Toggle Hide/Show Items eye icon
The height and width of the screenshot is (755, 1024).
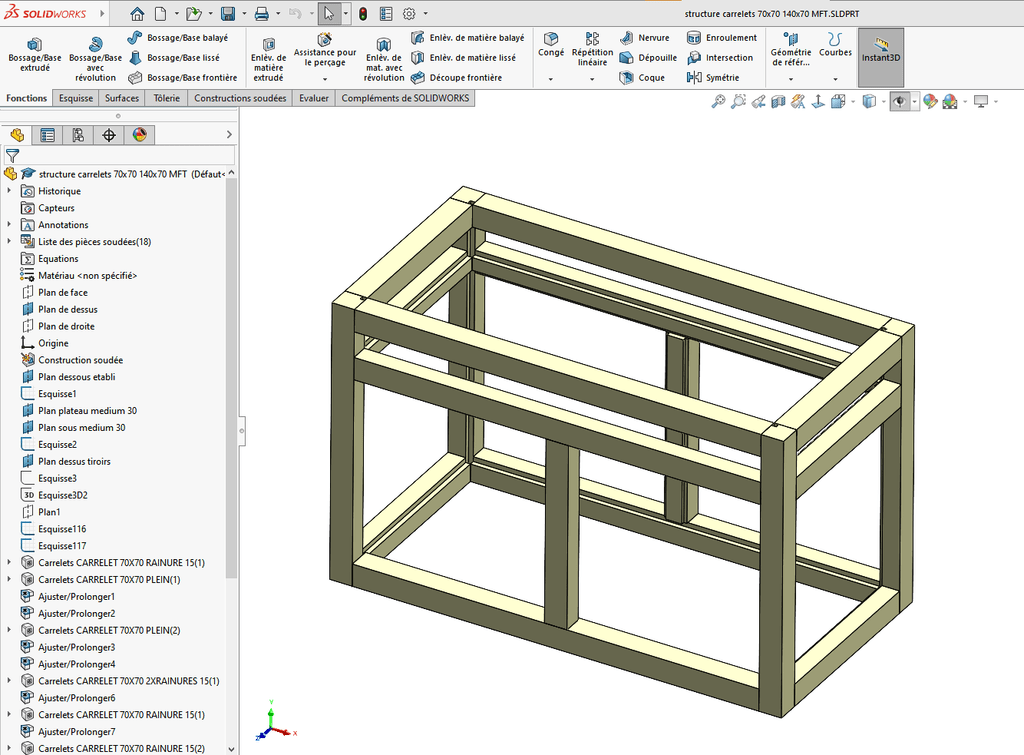point(900,101)
